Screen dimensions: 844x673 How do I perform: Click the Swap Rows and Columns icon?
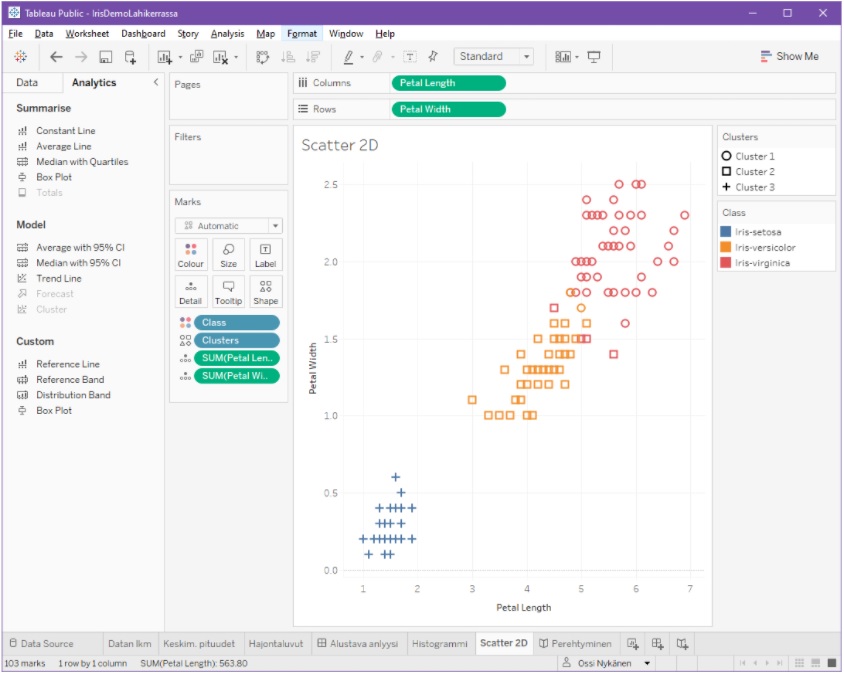click(x=263, y=57)
